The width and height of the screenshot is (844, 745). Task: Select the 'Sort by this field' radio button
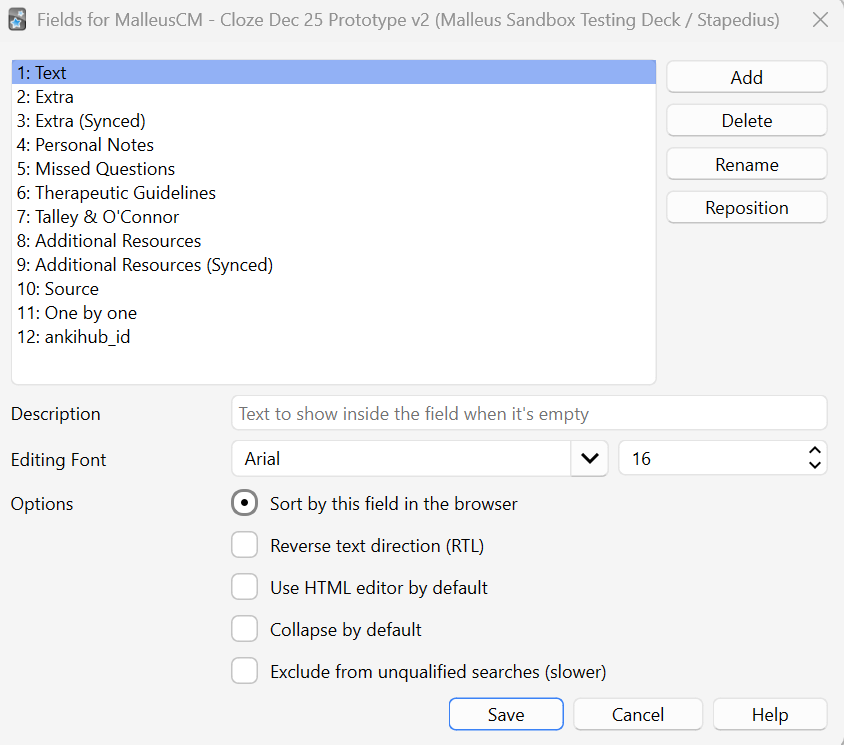pyautogui.click(x=244, y=503)
